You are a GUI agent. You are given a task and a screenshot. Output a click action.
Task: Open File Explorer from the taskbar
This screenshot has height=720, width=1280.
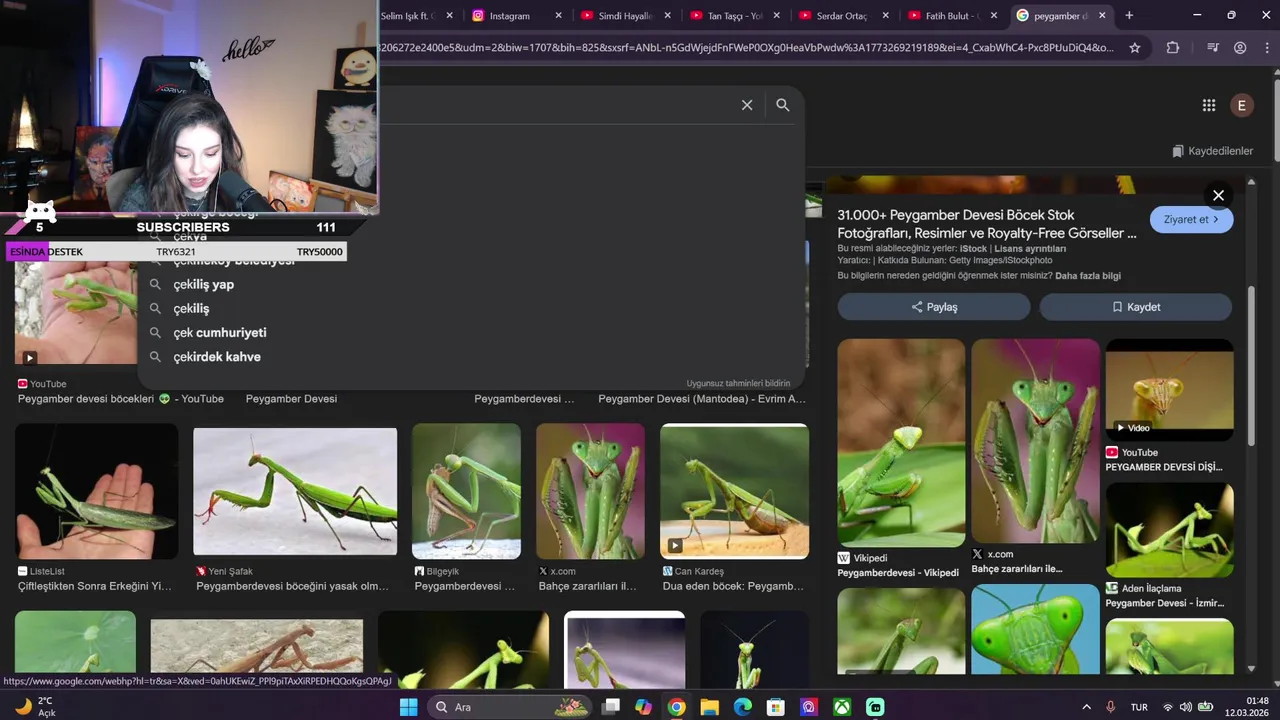(x=709, y=707)
